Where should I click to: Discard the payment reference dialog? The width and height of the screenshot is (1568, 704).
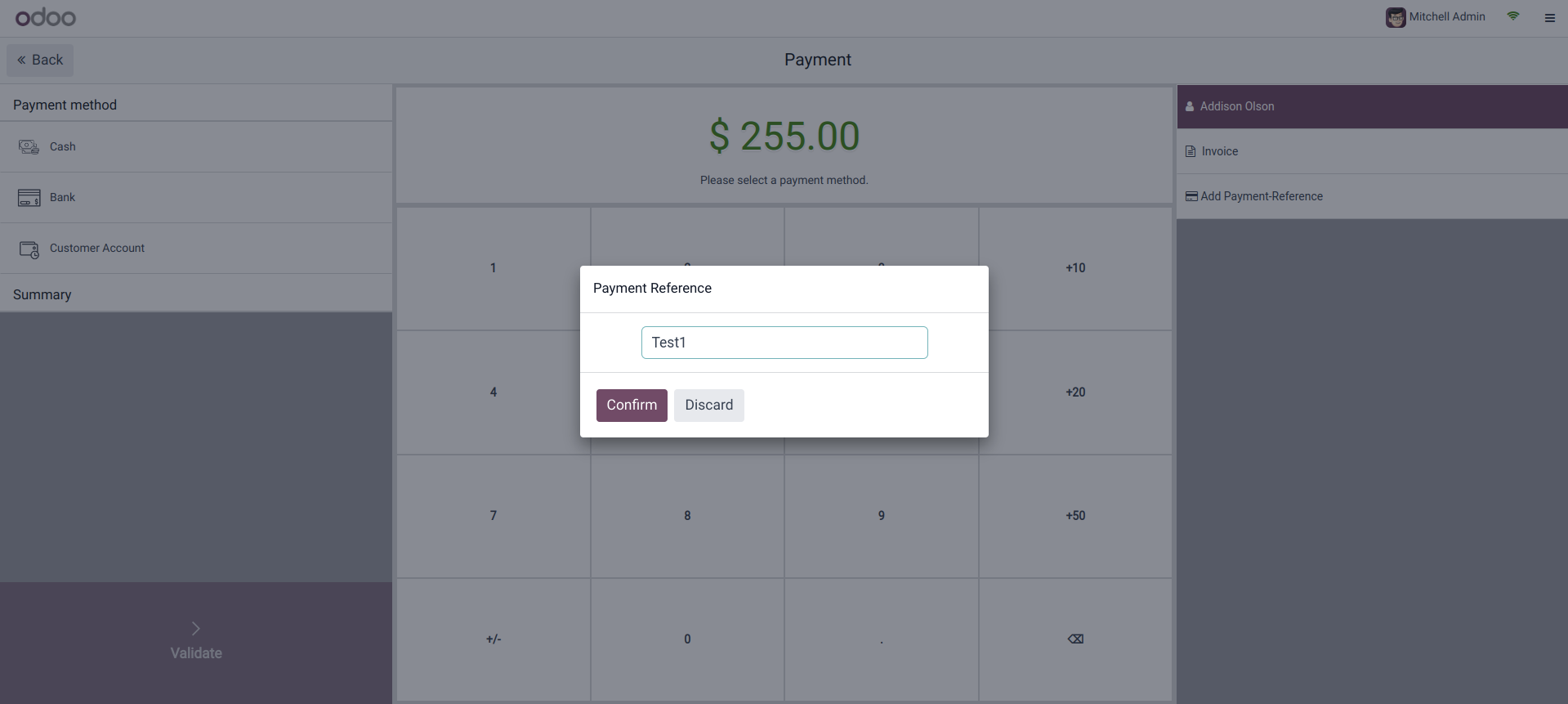708,406
